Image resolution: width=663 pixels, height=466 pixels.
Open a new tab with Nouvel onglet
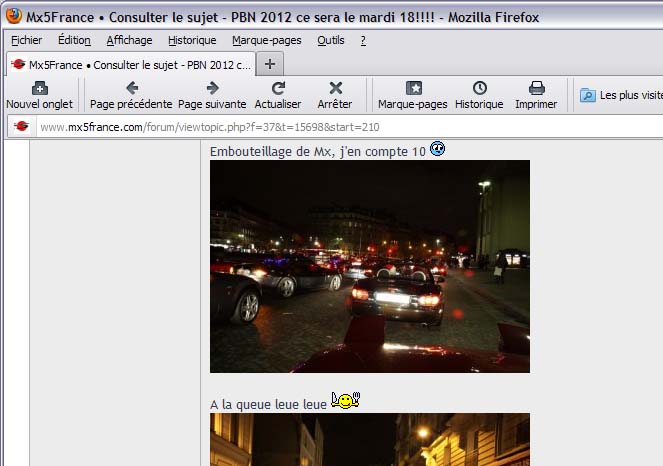[39, 95]
